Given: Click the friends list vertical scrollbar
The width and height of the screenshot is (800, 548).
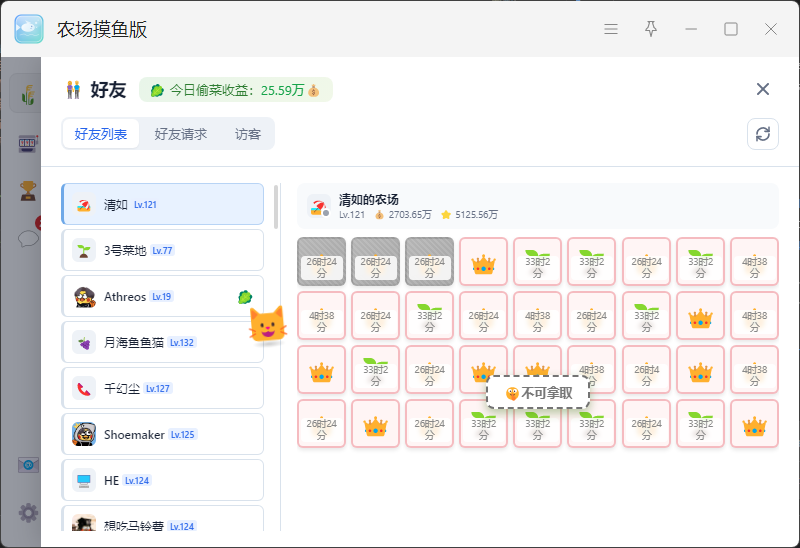Looking at the screenshot, I should coord(276,207).
